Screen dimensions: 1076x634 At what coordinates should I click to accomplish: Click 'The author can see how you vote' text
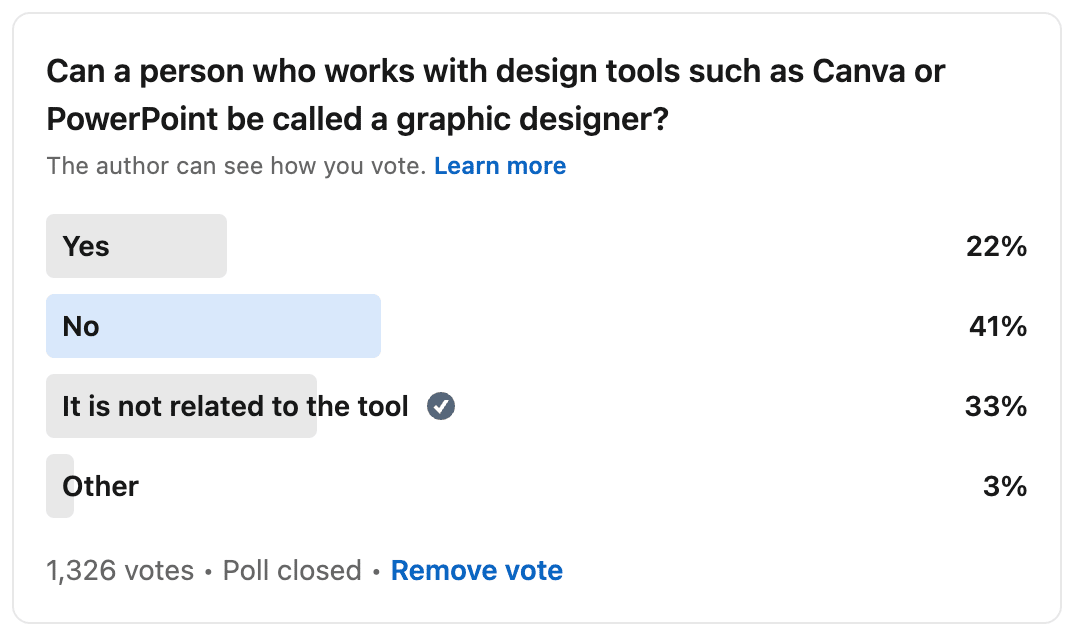pos(237,166)
